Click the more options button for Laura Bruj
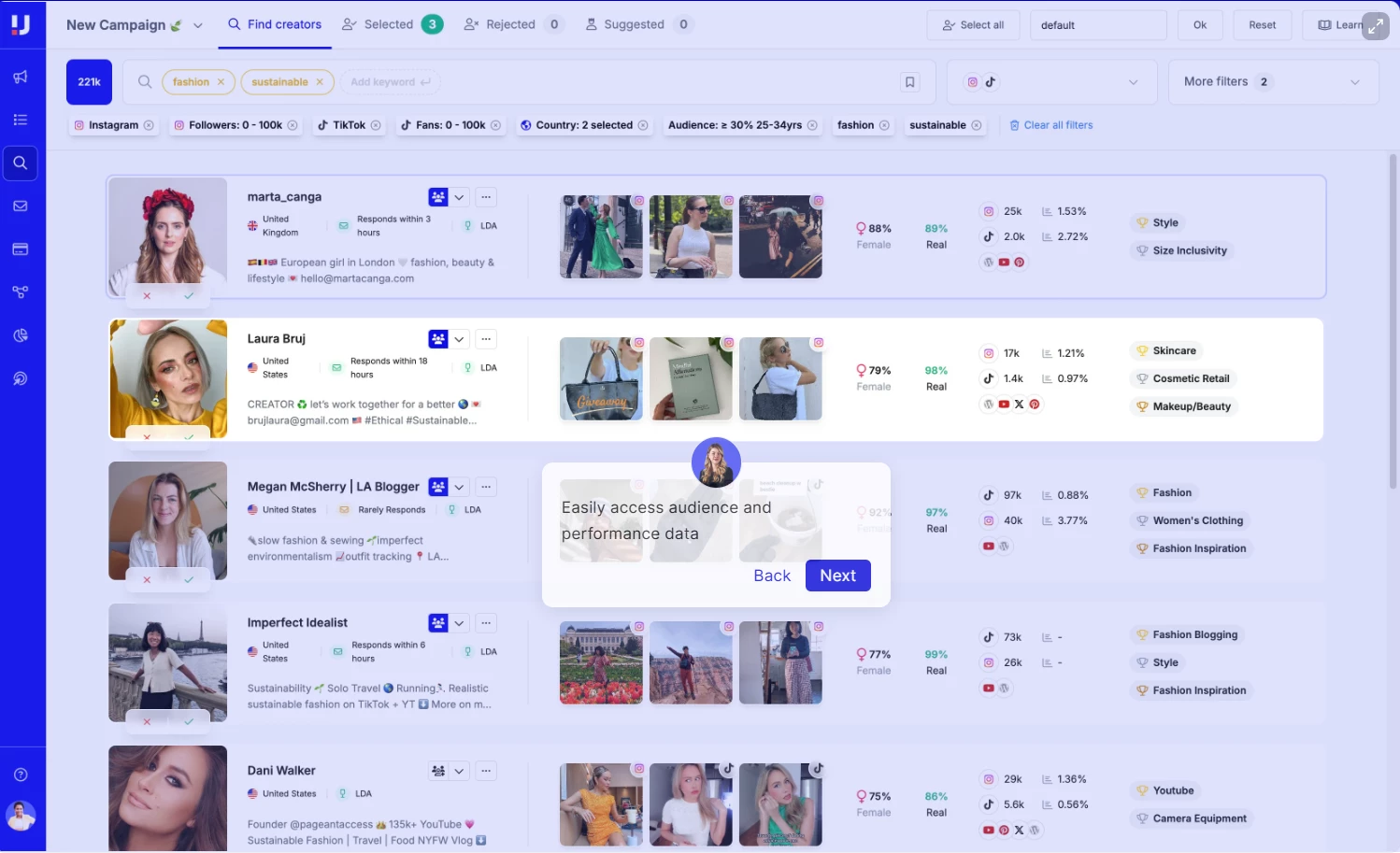This screenshot has width=1400, height=853. coord(486,339)
